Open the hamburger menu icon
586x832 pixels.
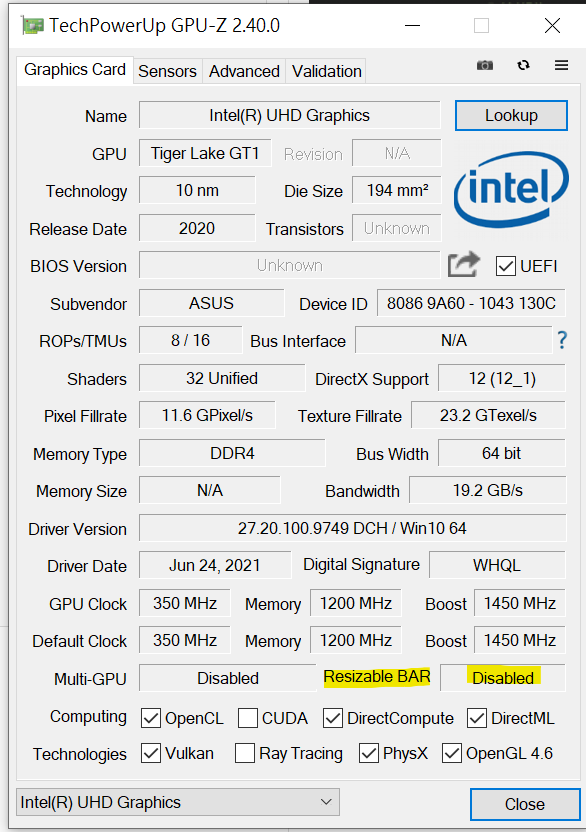pos(562,65)
